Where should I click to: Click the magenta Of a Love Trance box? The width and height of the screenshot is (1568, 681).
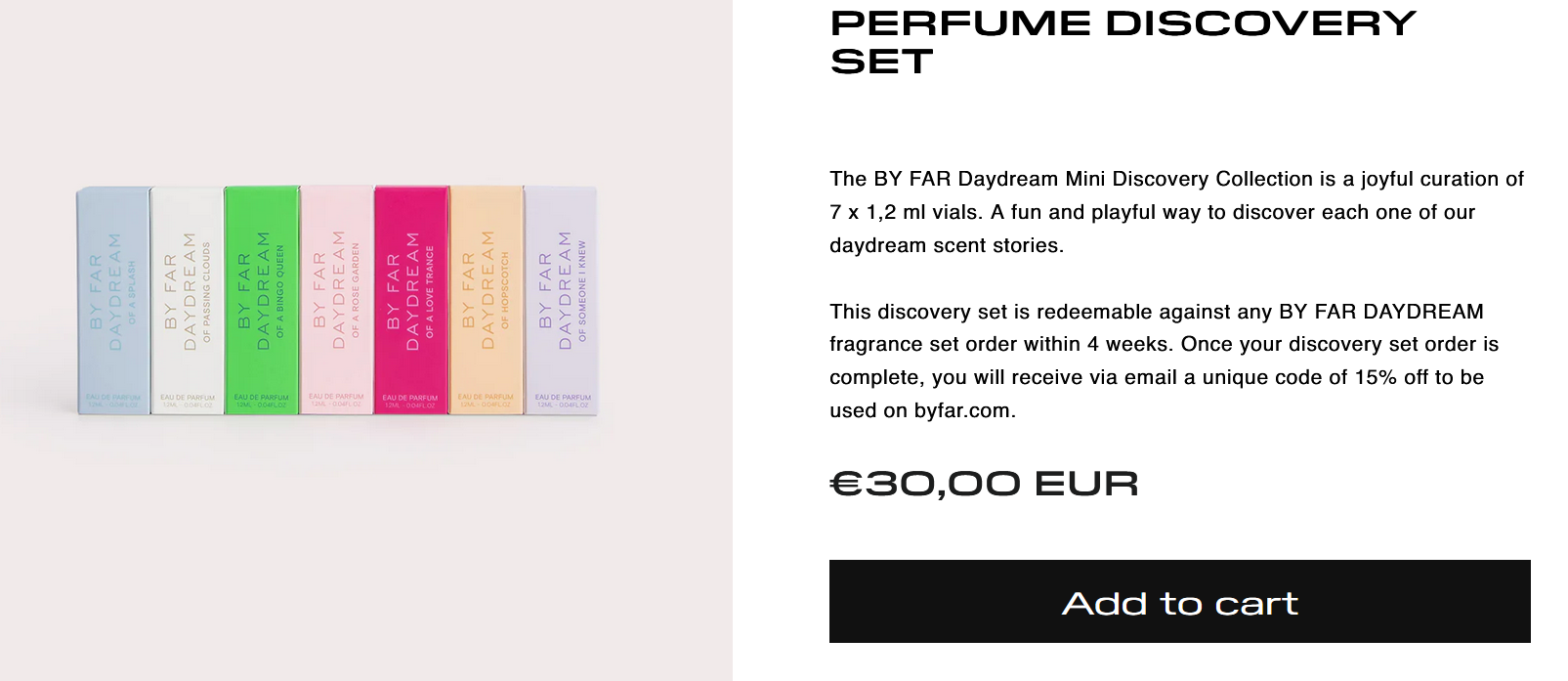(x=411, y=301)
